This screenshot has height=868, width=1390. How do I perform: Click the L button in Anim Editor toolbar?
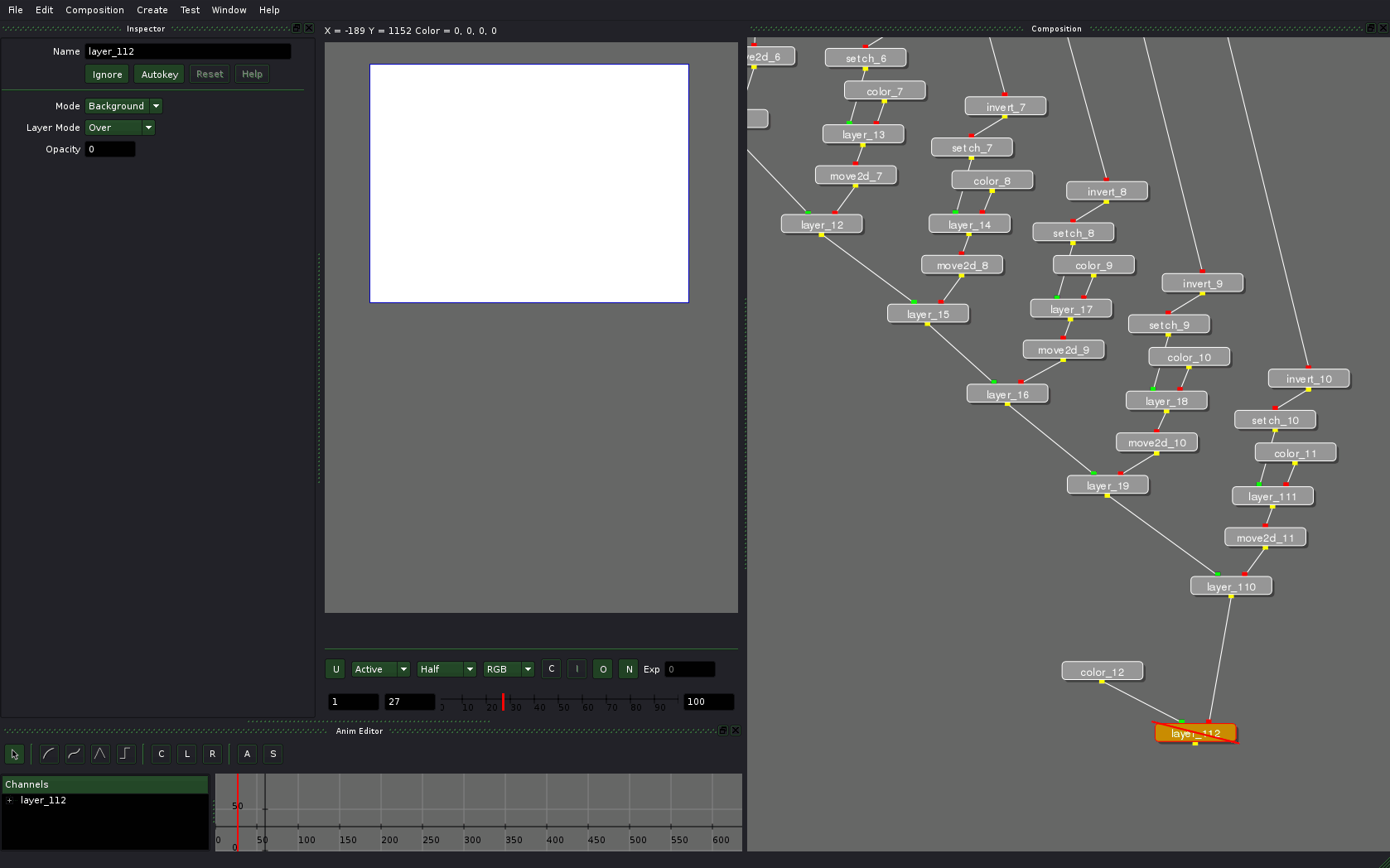coord(187,754)
